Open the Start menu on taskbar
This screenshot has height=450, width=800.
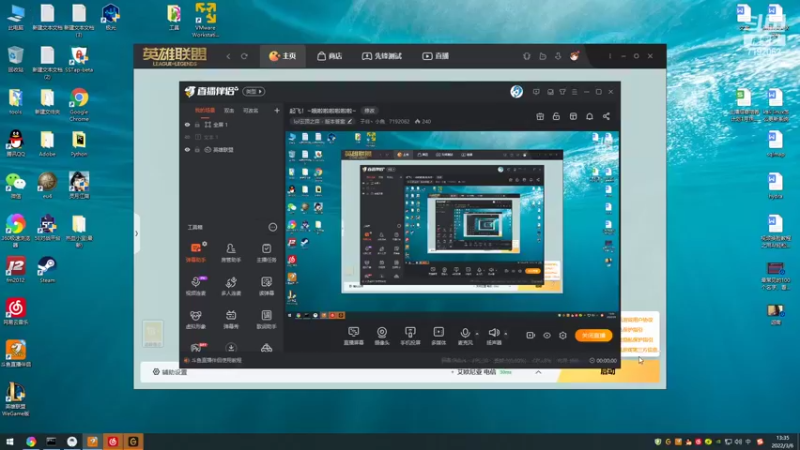(x=9, y=442)
